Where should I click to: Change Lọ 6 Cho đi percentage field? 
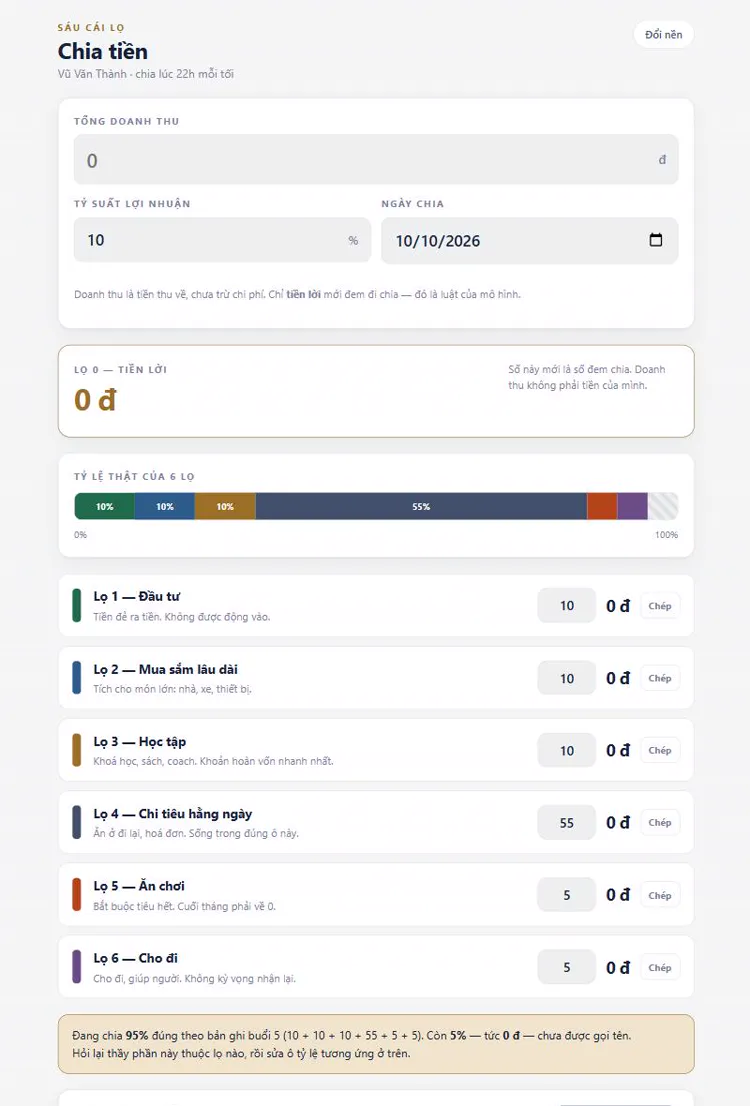point(567,968)
